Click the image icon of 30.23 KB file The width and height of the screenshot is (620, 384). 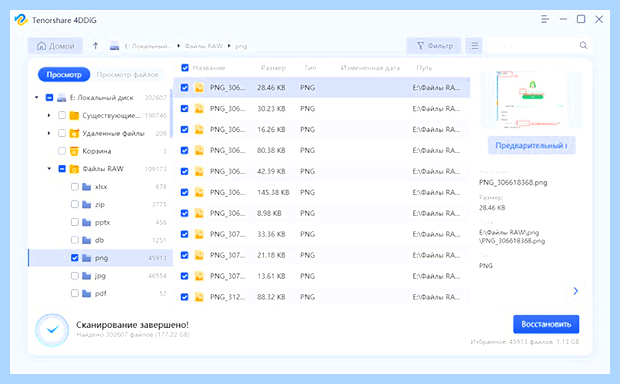click(x=199, y=108)
